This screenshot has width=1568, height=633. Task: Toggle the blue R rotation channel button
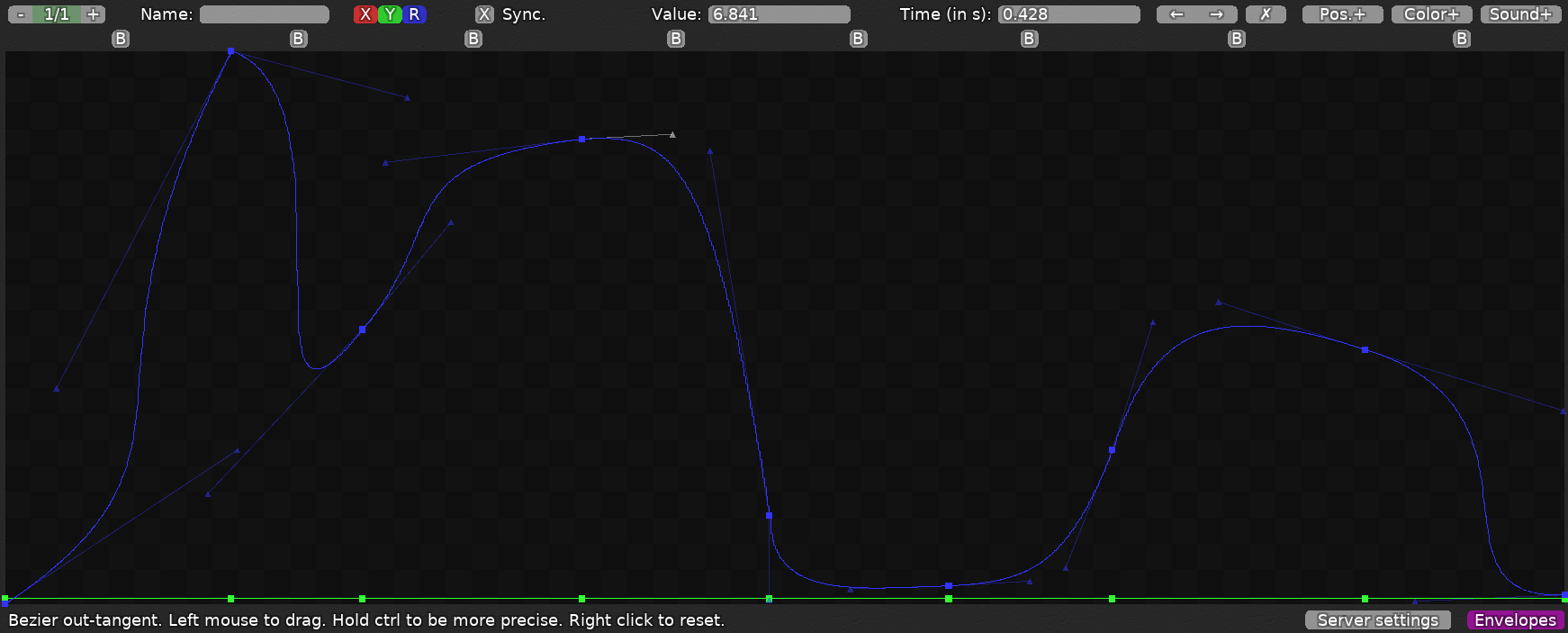[414, 14]
